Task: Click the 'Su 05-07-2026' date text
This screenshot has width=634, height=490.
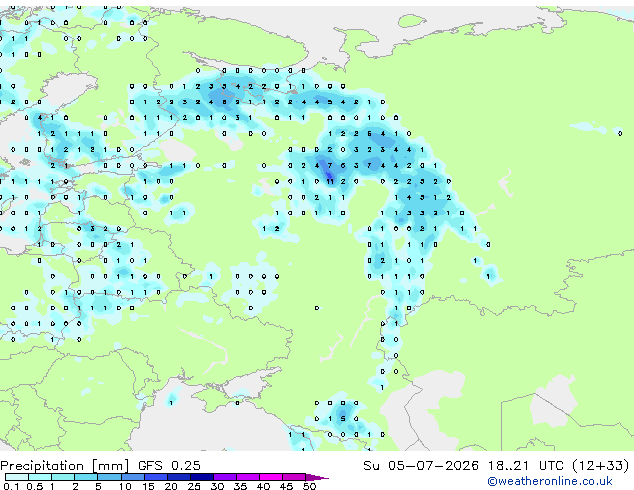Action: coord(421,465)
